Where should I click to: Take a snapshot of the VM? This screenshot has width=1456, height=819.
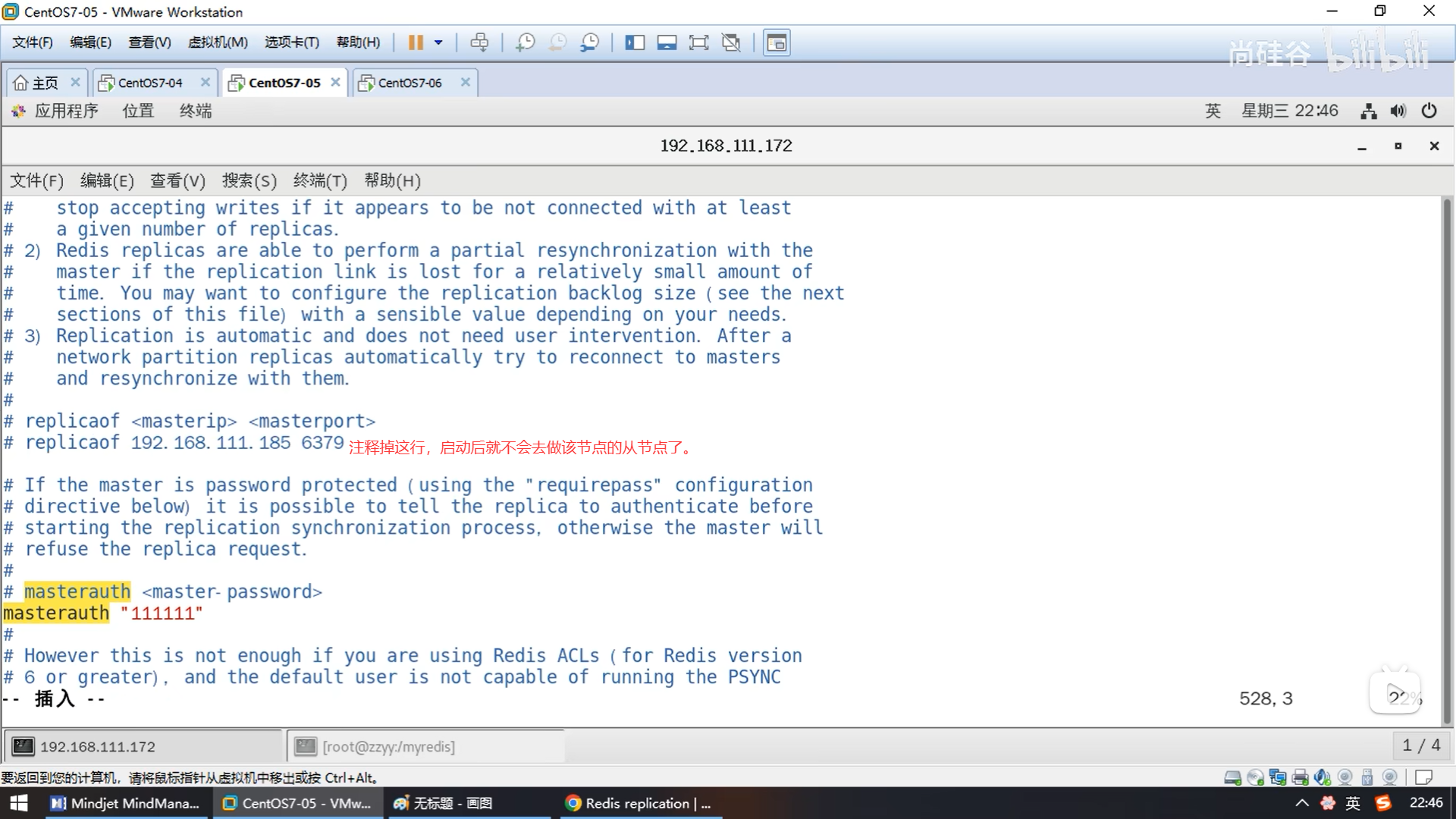pyautogui.click(x=525, y=42)
